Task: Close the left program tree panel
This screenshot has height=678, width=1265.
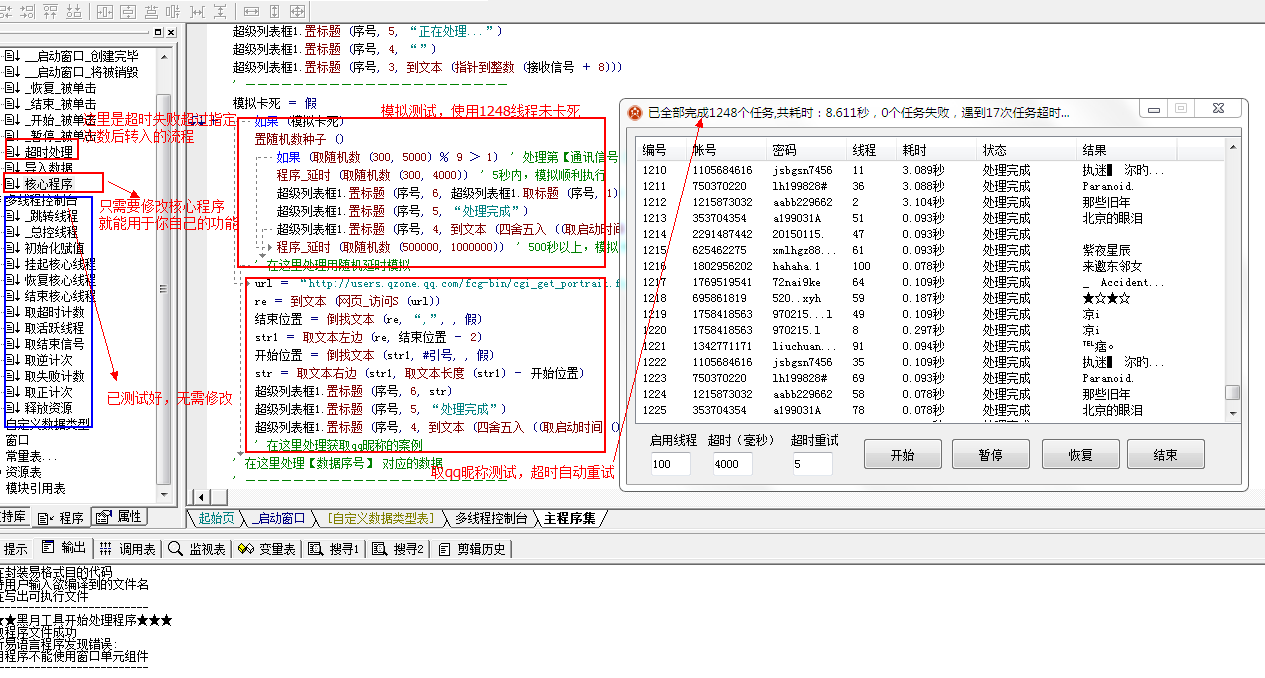Action: point(171,32)
